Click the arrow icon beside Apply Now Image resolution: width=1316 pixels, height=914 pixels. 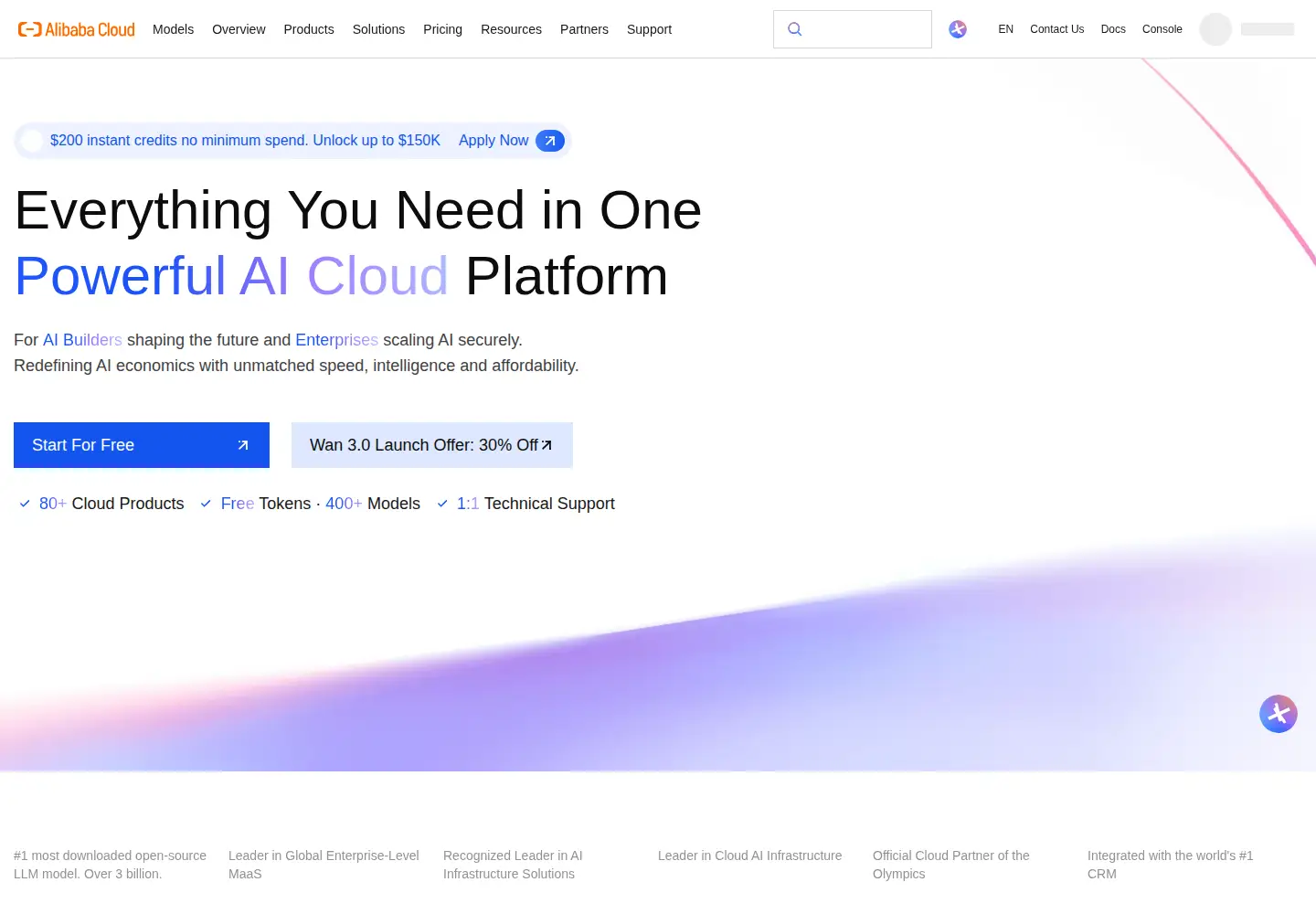click(550, 141)
